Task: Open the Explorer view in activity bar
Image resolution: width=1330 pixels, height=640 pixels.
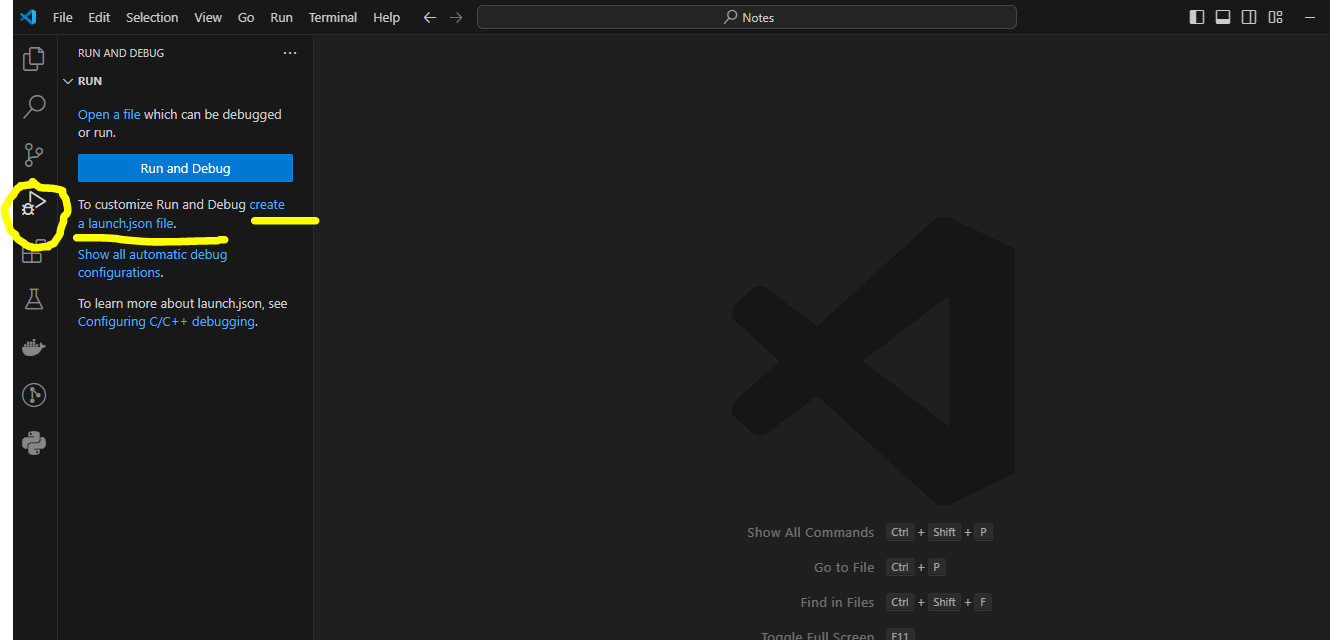Action: click(34, 59)
